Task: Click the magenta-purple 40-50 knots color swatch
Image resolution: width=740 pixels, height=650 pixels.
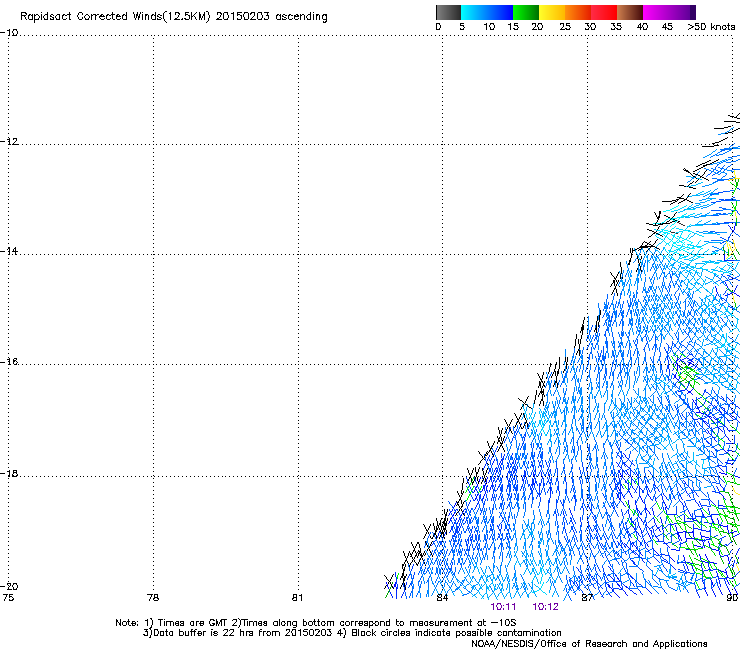Action: tap(669, 12)
